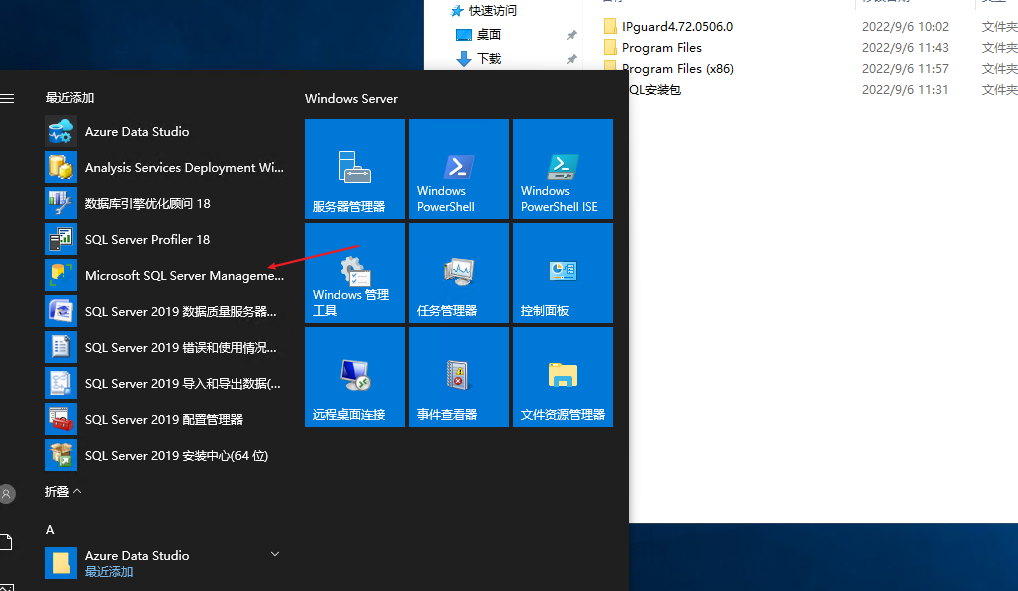Select the Program Files folder
The width and height of the screenshot is (1018, 591).
(x=662, y=48)
